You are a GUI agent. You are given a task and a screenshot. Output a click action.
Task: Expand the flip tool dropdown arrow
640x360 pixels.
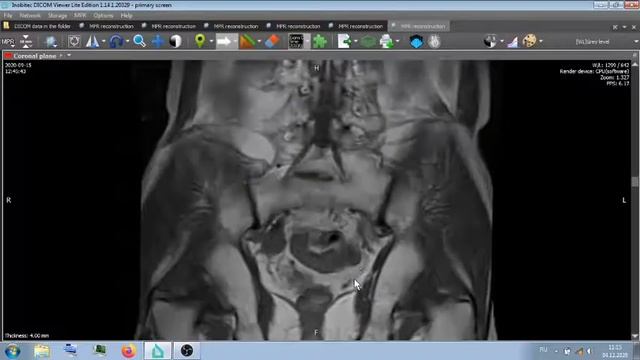(x=104, y=41)
